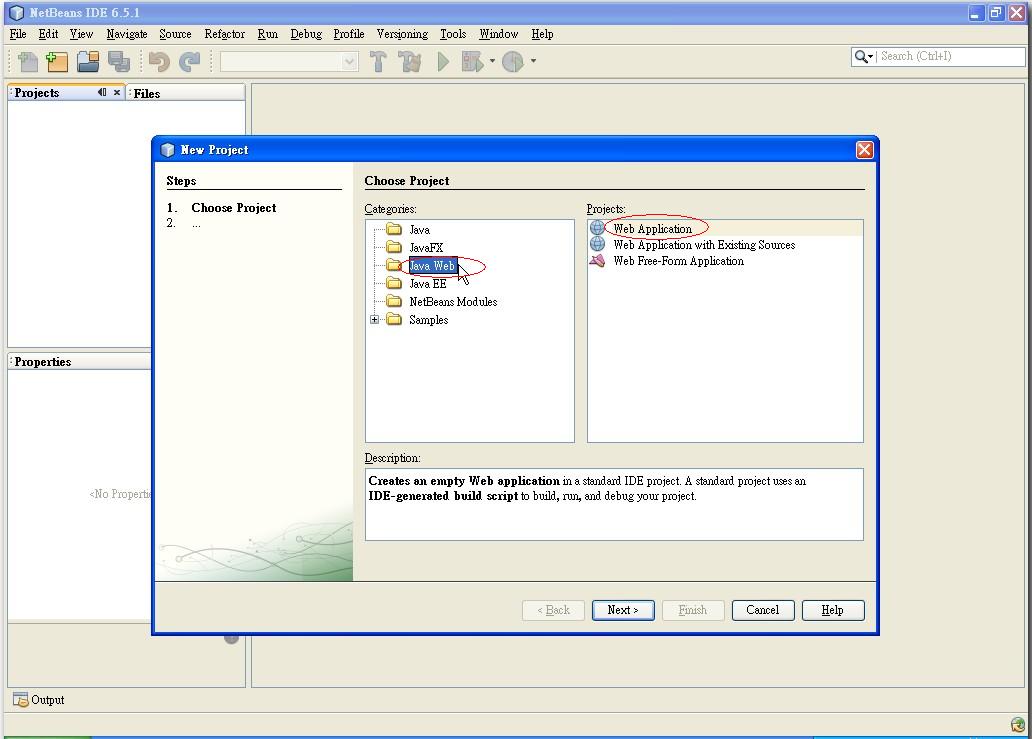The image size is (1032, 739).
Task: Click the Build Main Project hammer icon
Action: (378, 61)
